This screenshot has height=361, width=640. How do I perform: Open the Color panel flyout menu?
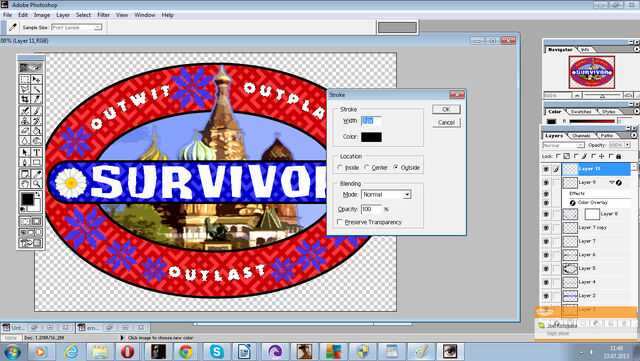[x=636, y=111]
